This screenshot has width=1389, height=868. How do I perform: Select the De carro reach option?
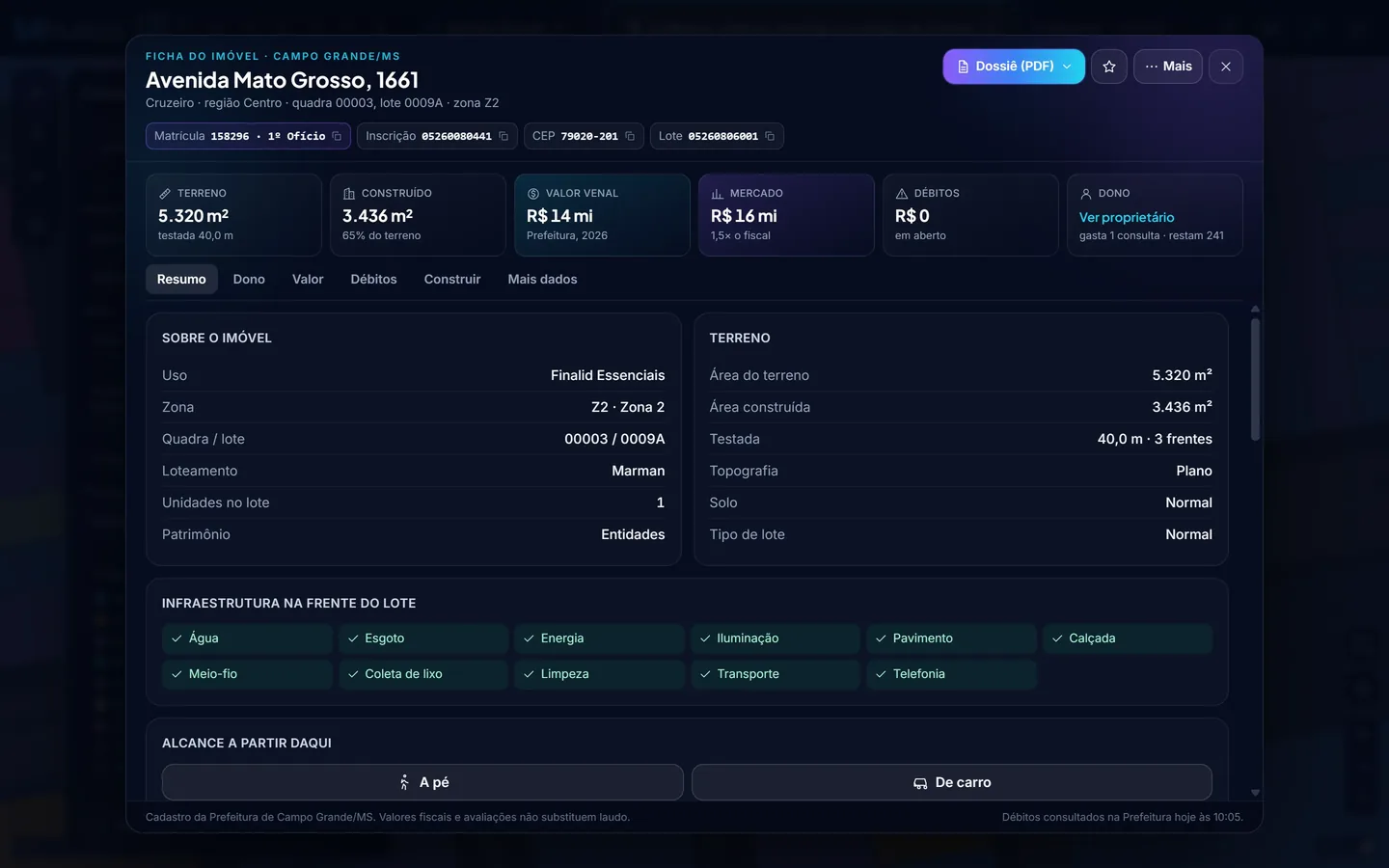[952, 782]
